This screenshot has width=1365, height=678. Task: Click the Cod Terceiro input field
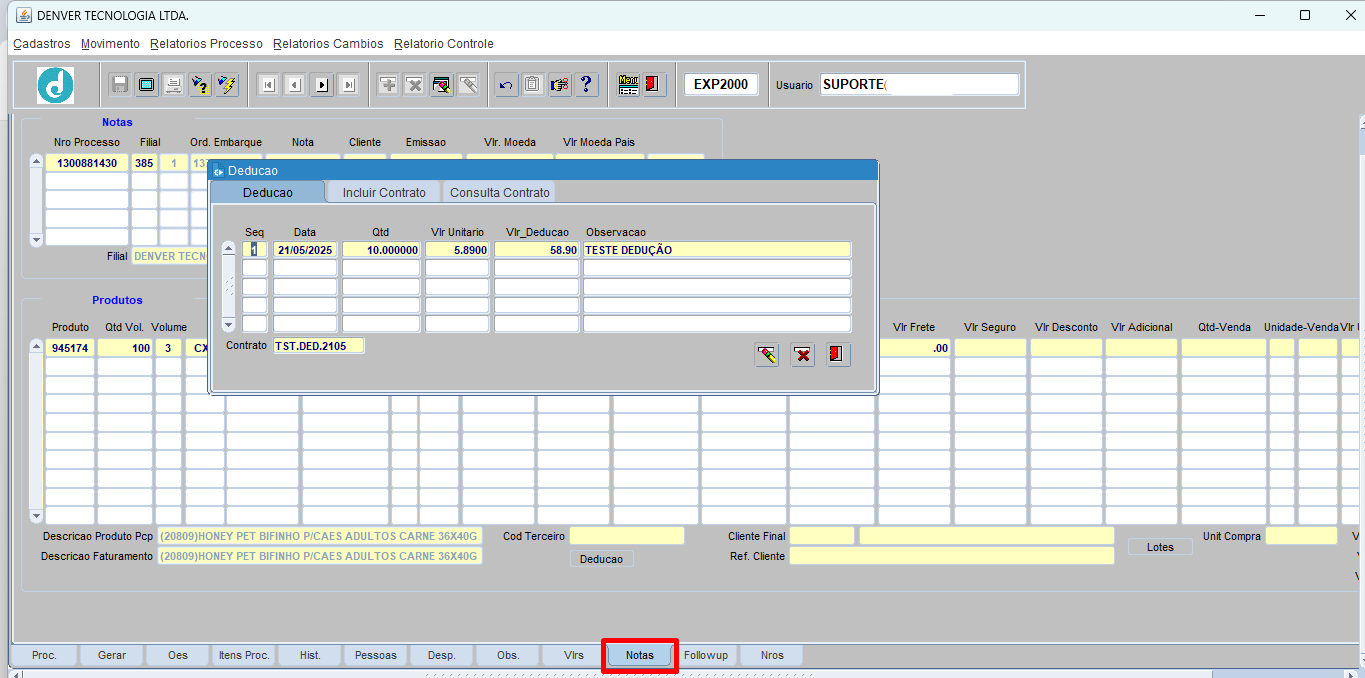(627, 536)
